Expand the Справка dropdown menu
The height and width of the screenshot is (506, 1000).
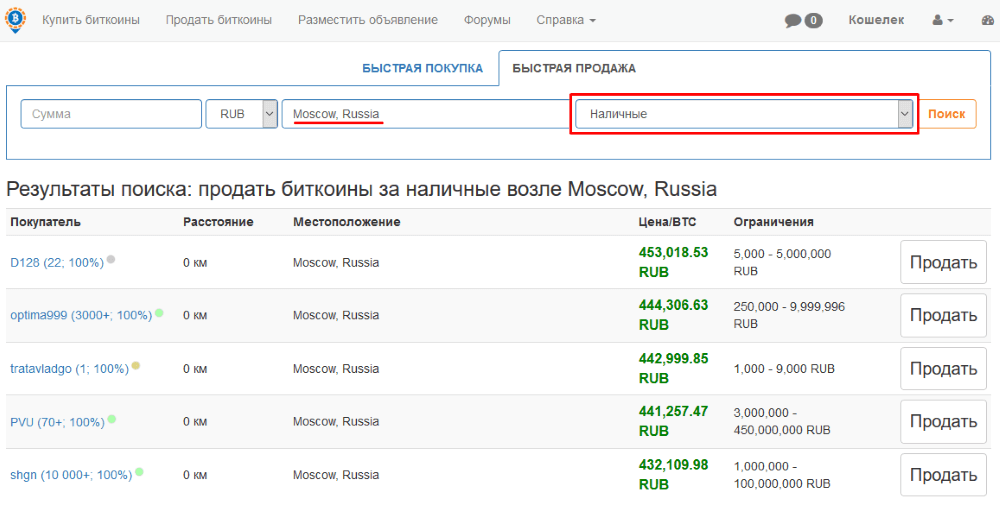click(566, 20)
